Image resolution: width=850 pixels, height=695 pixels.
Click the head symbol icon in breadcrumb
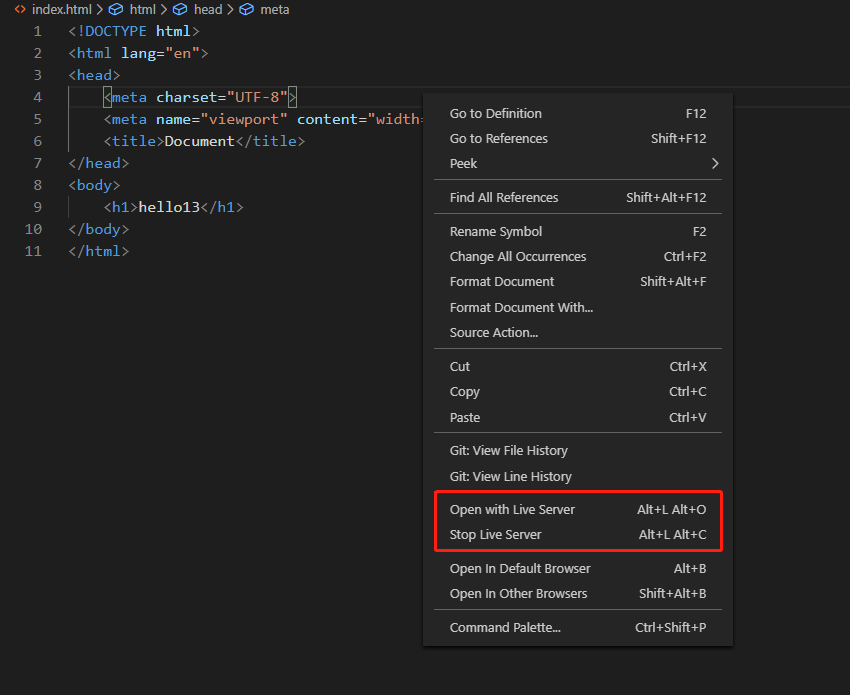(180, 9)
